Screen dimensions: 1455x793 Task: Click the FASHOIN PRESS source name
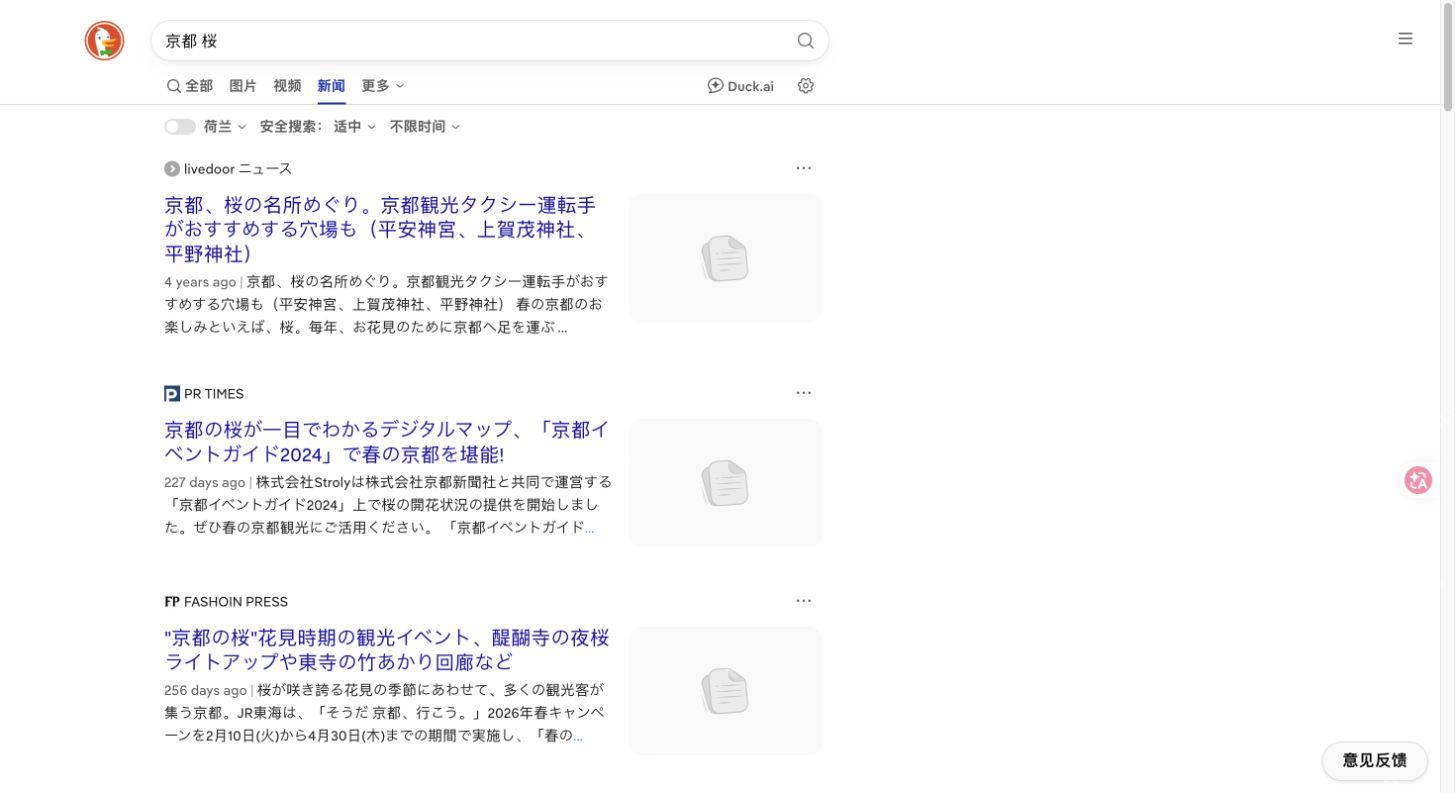click(x=236, y=602)
